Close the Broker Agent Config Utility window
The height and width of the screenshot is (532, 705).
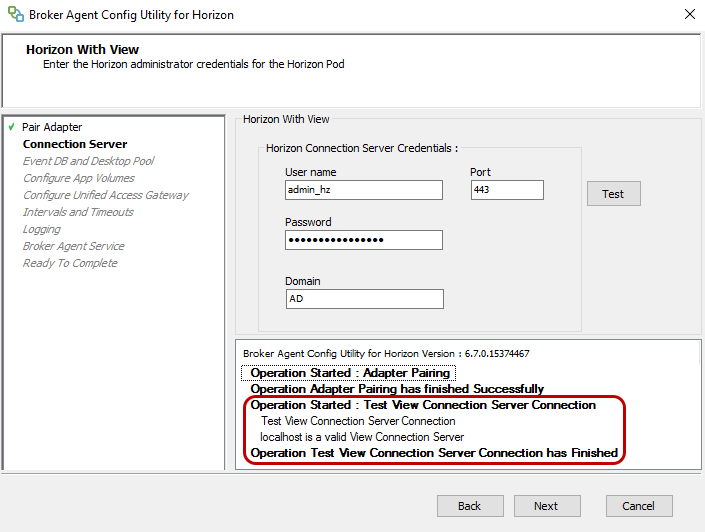click(x=689, y=15)
